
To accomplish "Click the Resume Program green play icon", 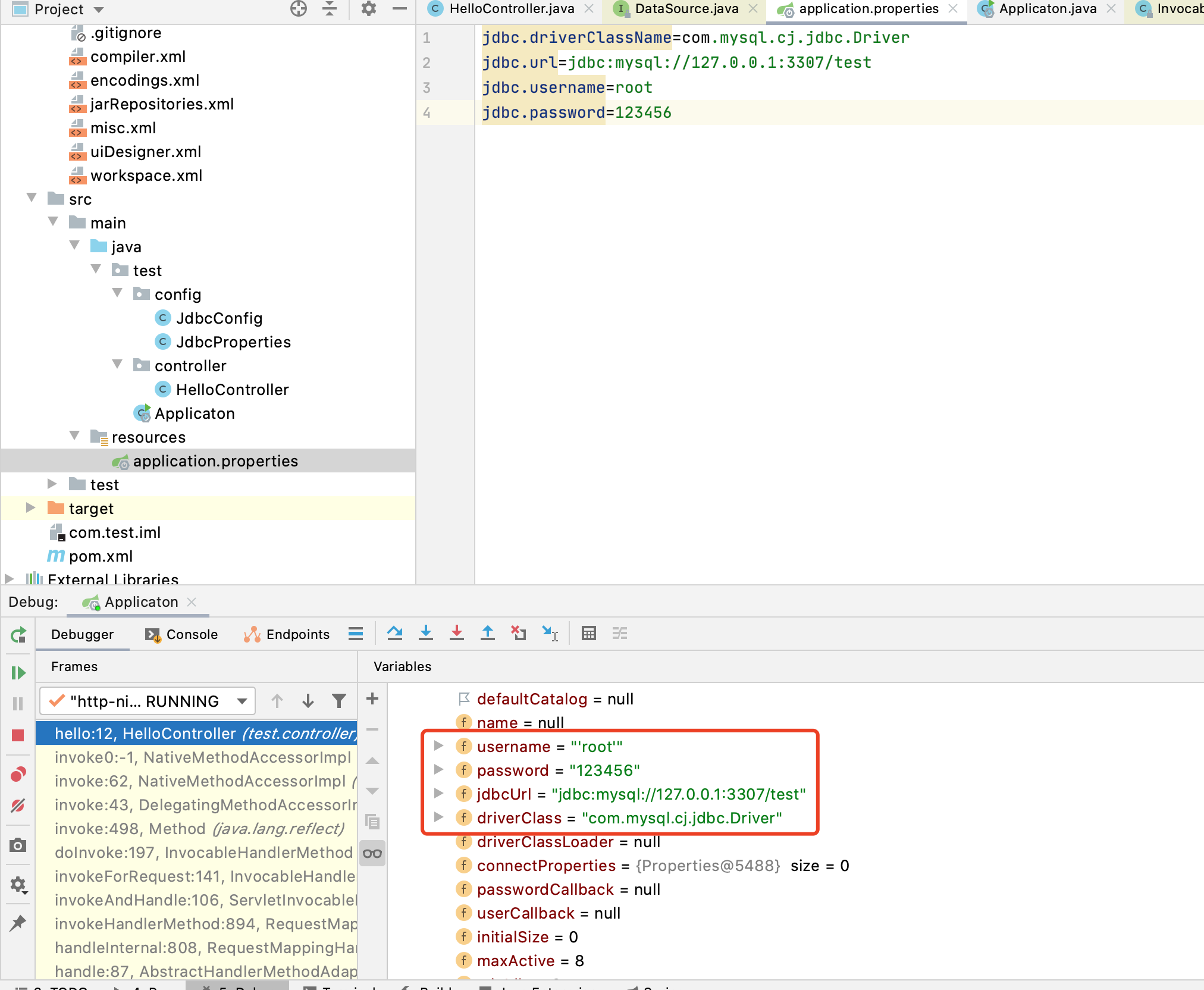I will pyautogui.click(x=18, y=673).
